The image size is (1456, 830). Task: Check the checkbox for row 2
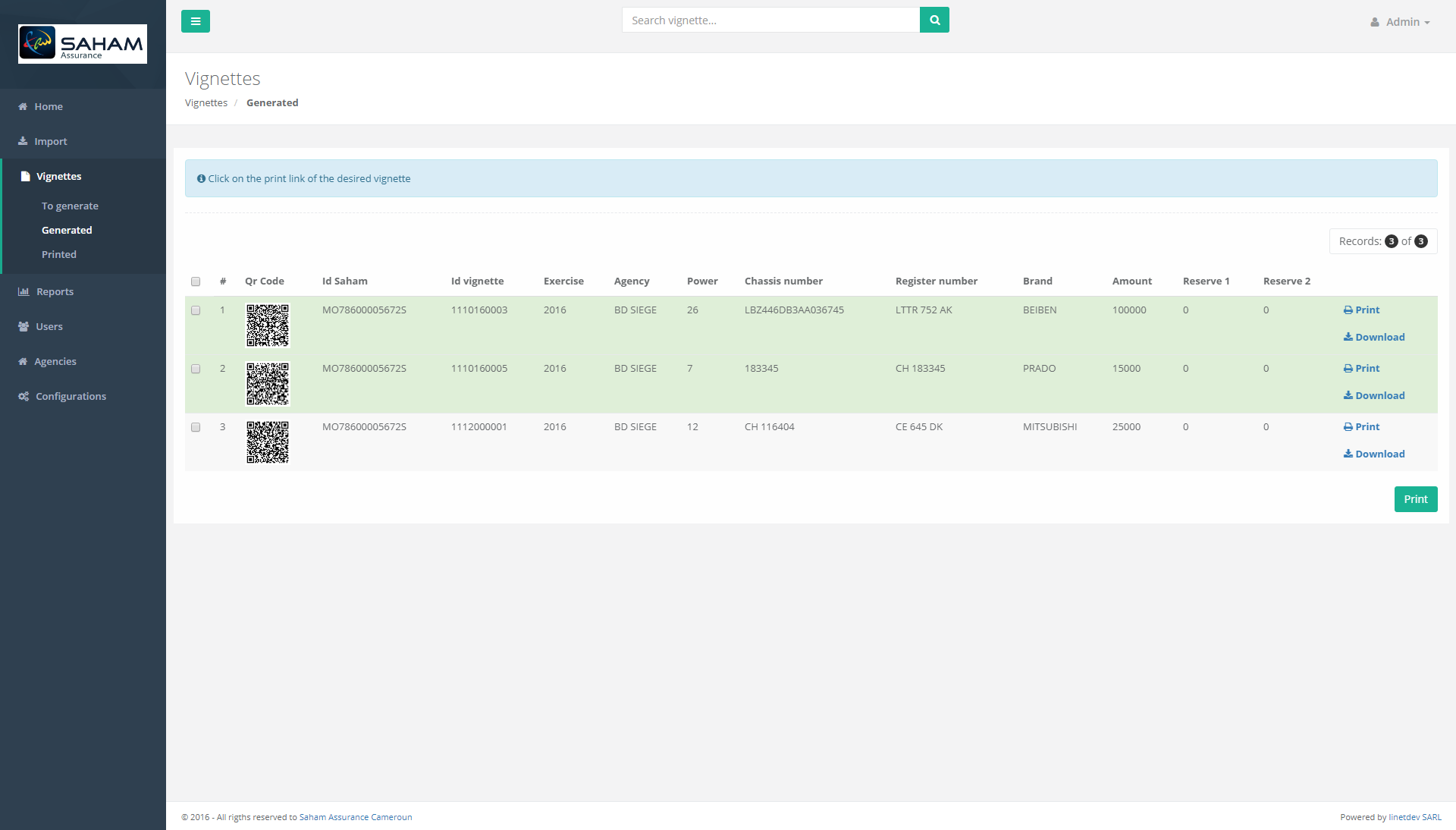[x=196, y=369]
